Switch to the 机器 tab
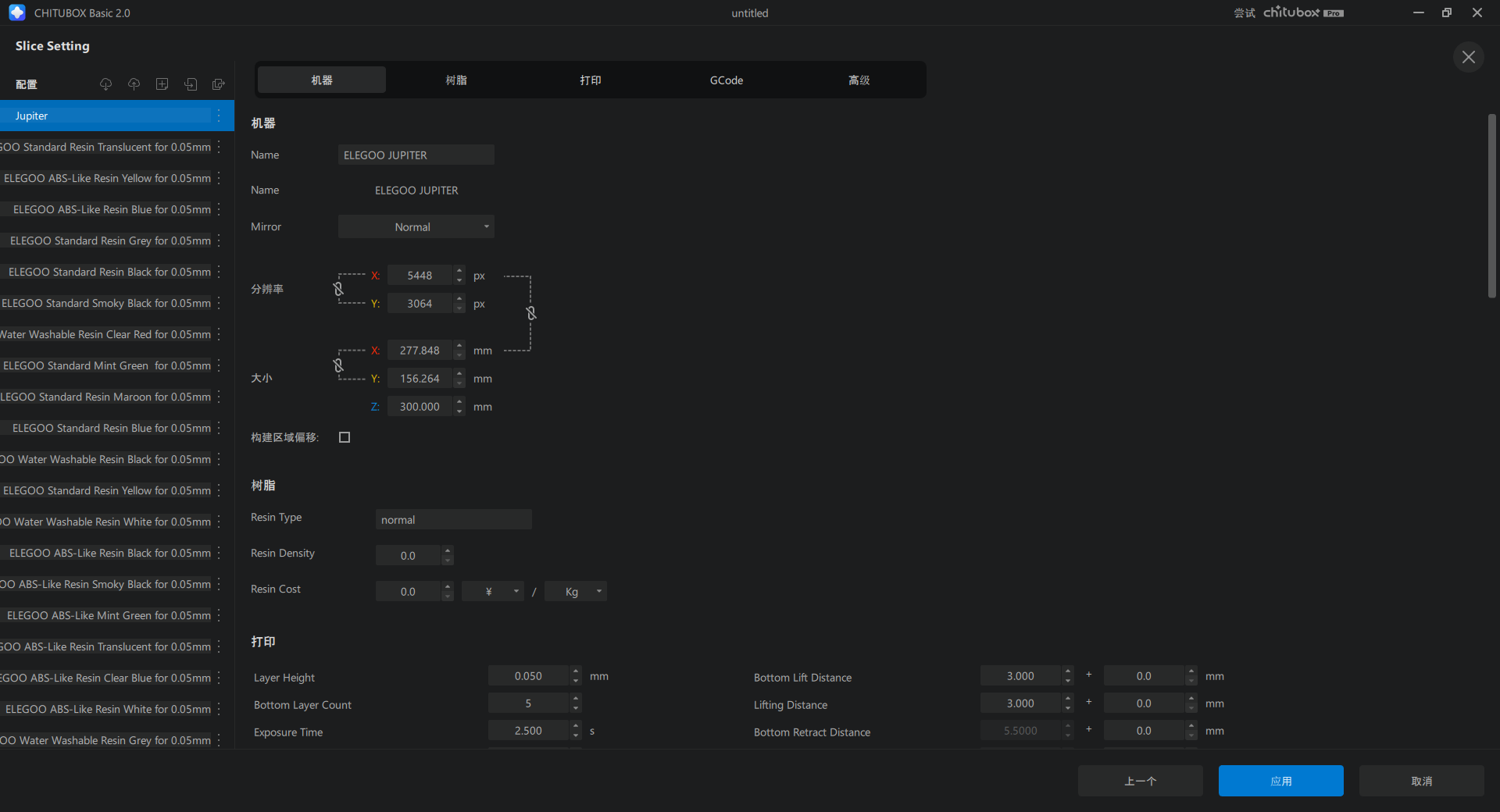This screenshot has width=1500, height=812. (x=322, y=80)
